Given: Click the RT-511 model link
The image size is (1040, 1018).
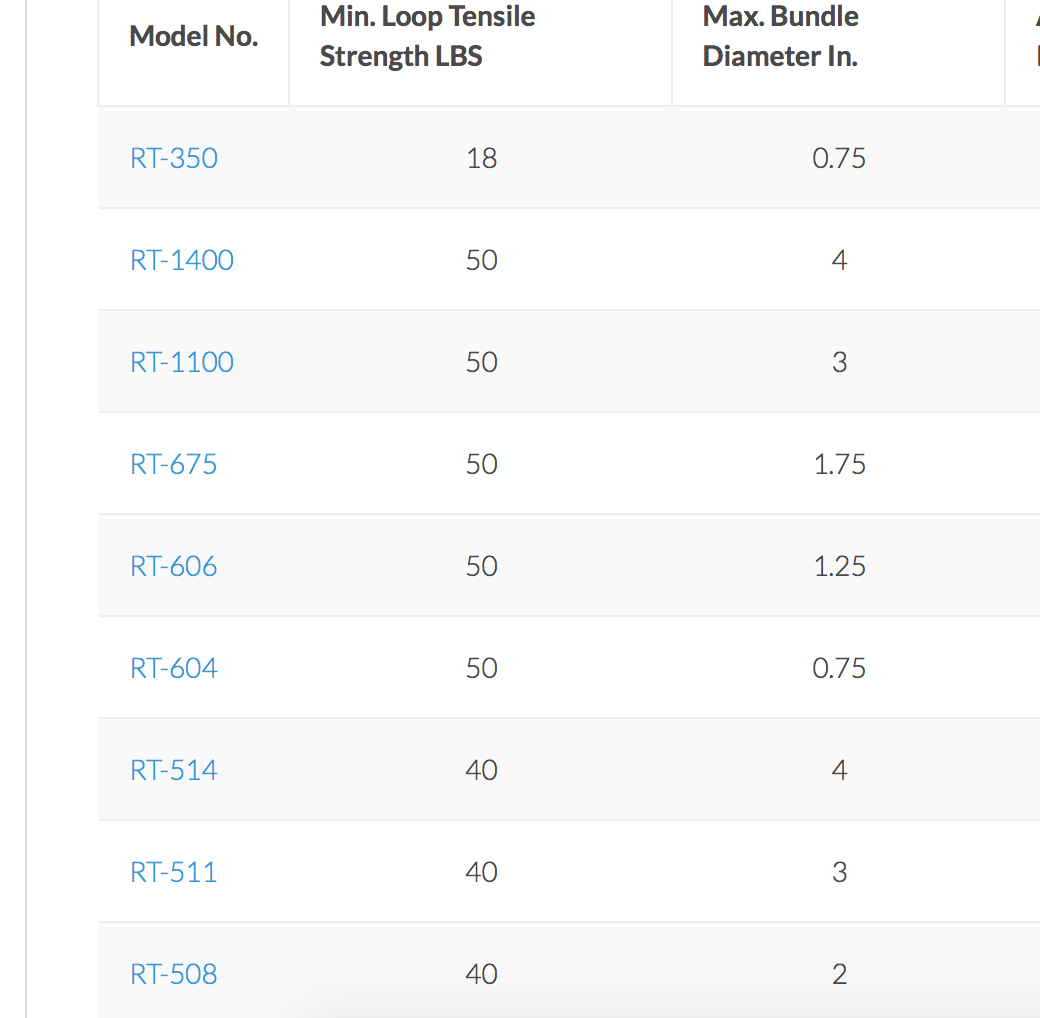Looking at the screenshot, I should (174, 872).
